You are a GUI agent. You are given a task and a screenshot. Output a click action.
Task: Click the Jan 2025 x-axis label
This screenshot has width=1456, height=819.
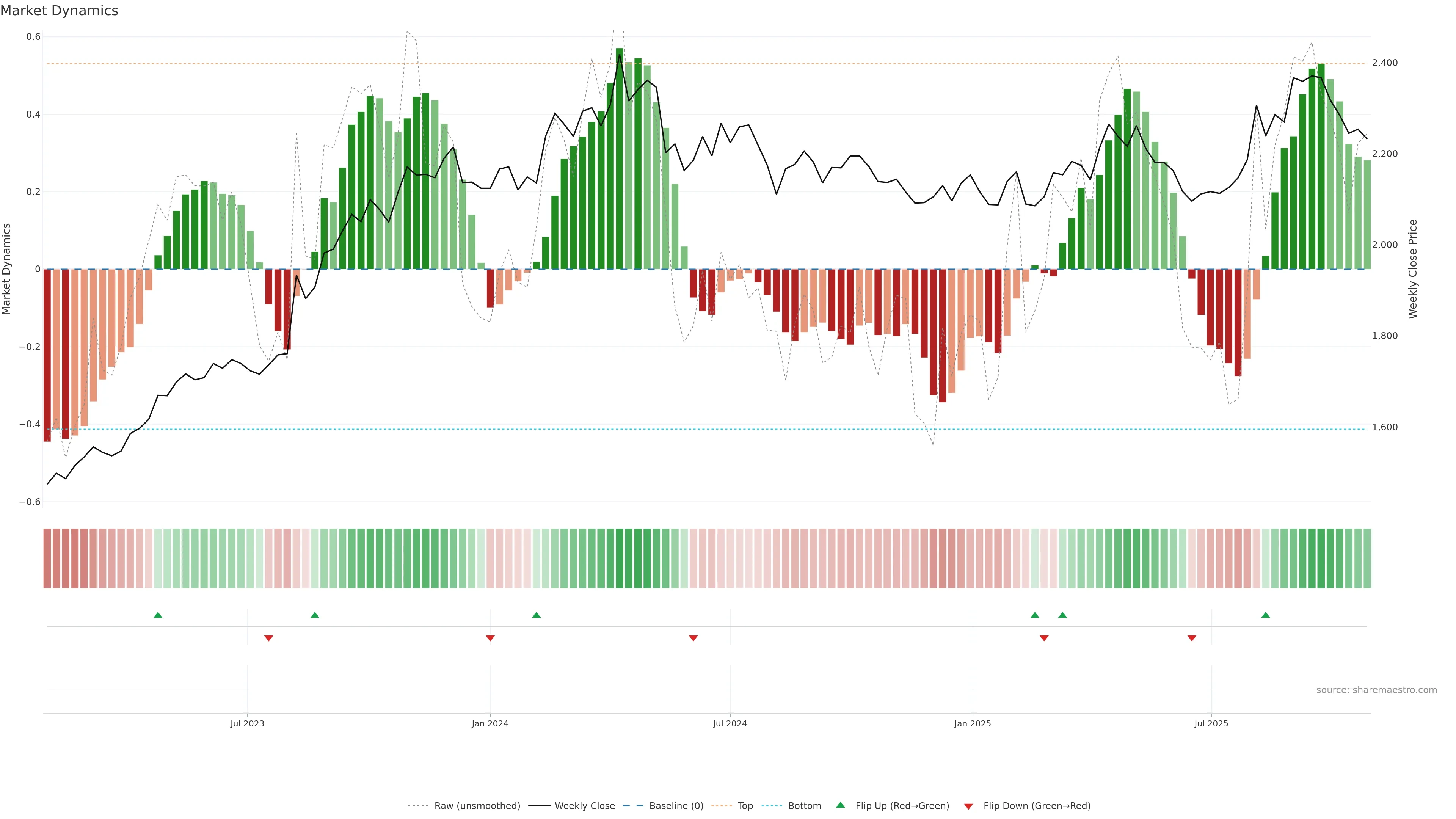[x=972, y=723]
